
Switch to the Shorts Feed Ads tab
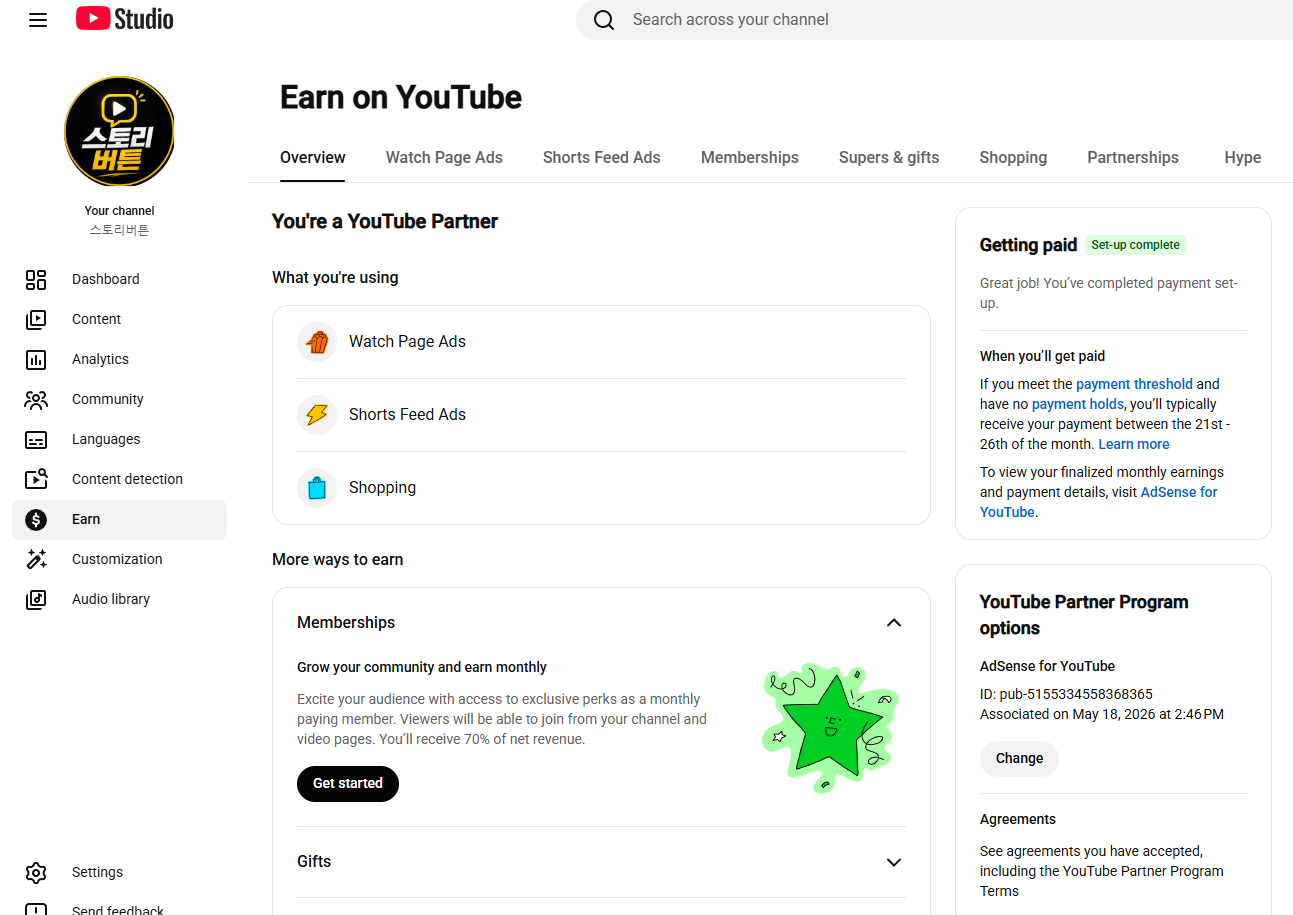coord(602,157)
